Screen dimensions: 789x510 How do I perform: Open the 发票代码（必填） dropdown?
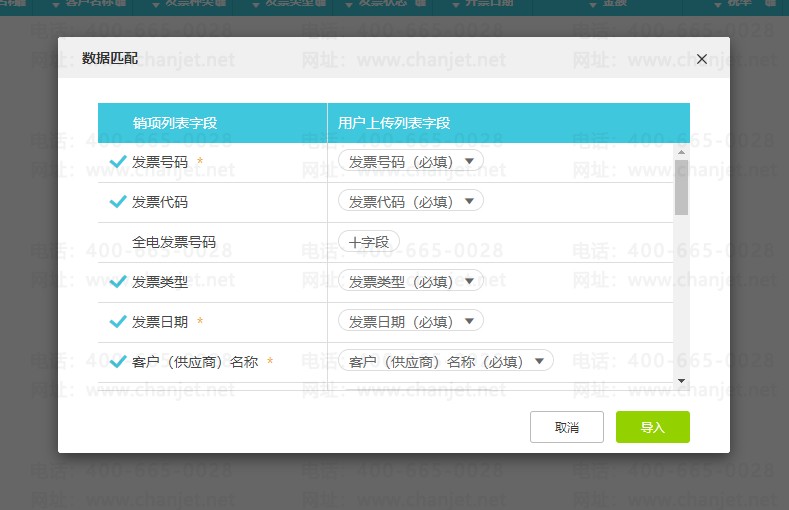[x=411, y=201]
